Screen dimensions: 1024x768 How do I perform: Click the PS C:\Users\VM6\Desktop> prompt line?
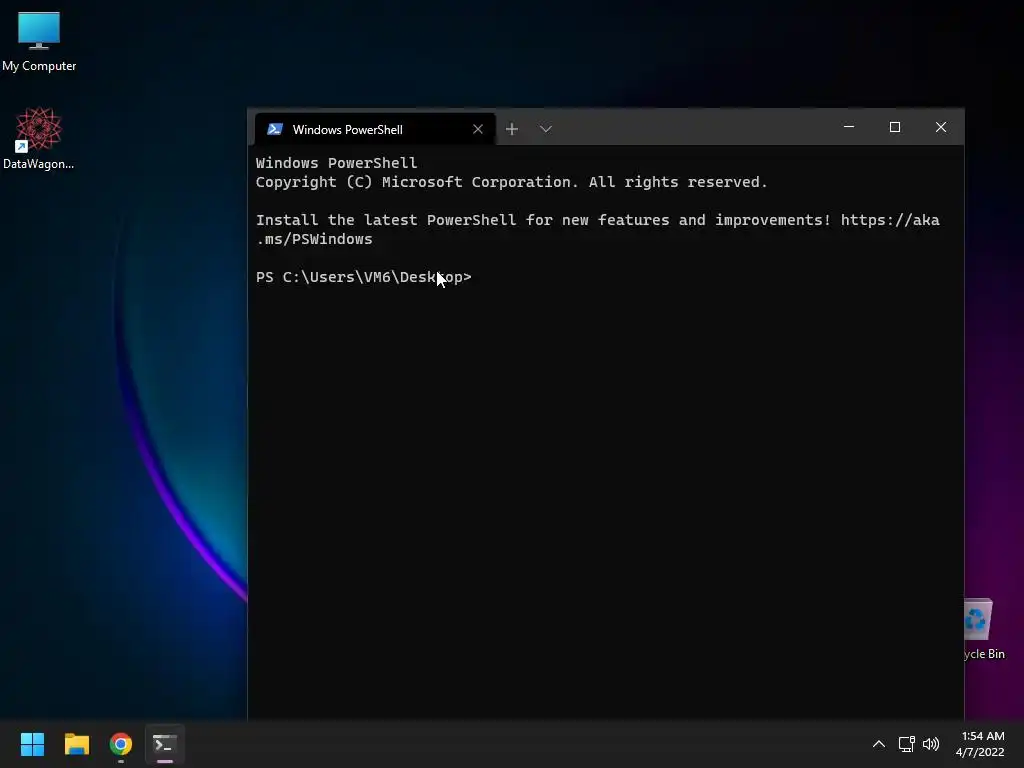point(364,277)
